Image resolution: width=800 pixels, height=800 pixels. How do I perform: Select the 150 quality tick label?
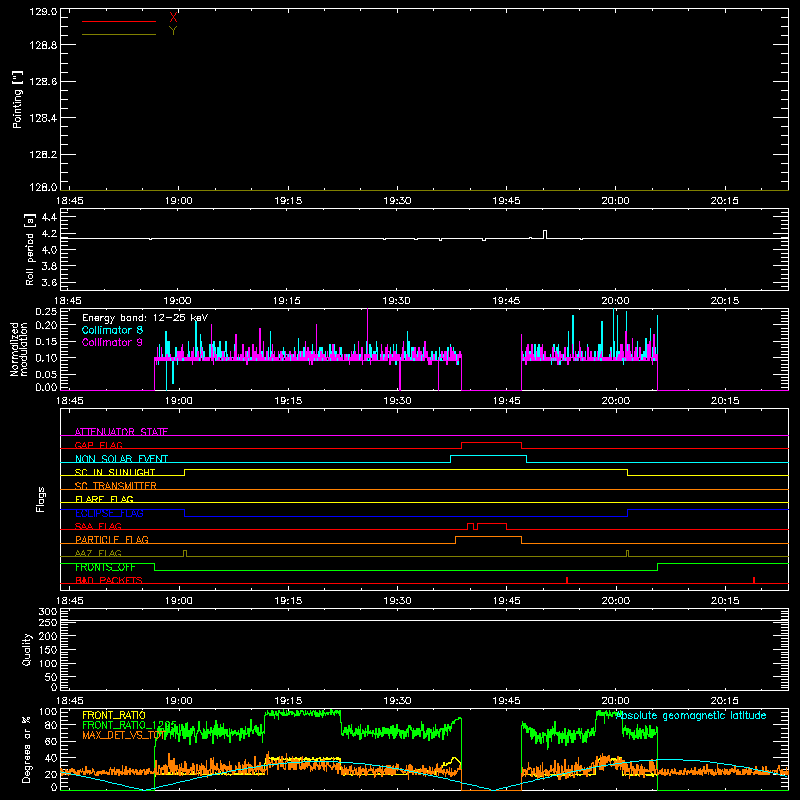tap(47, 650)
